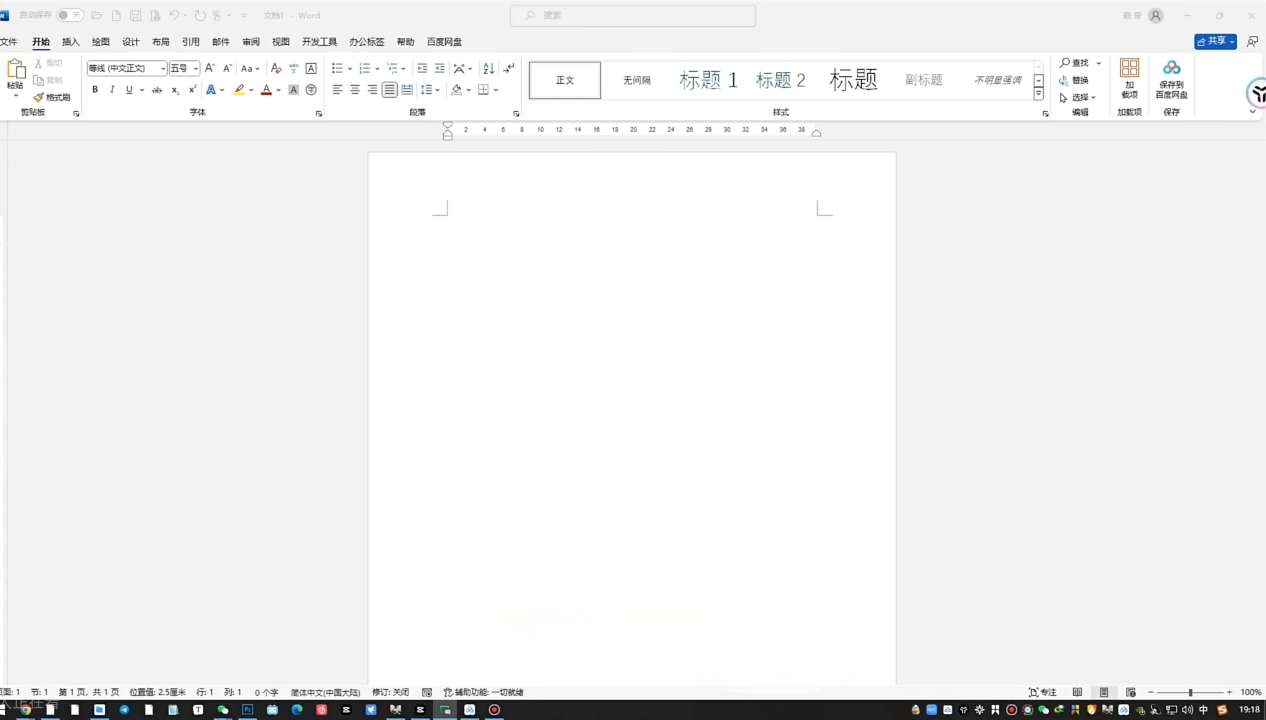Toggle italic formatting with the I icon
Screen dimensions: 1266x720
pyautogui.click(x=112, y=90)
